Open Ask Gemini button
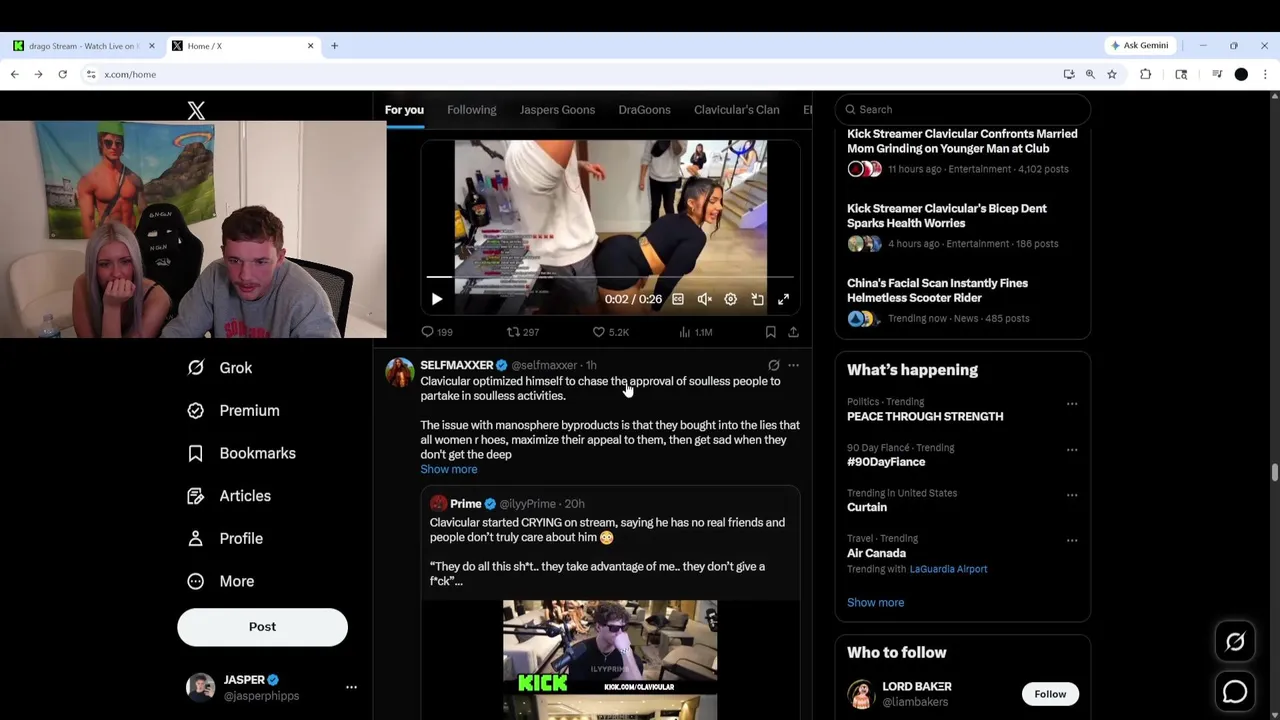 [x=1139, y=46]
